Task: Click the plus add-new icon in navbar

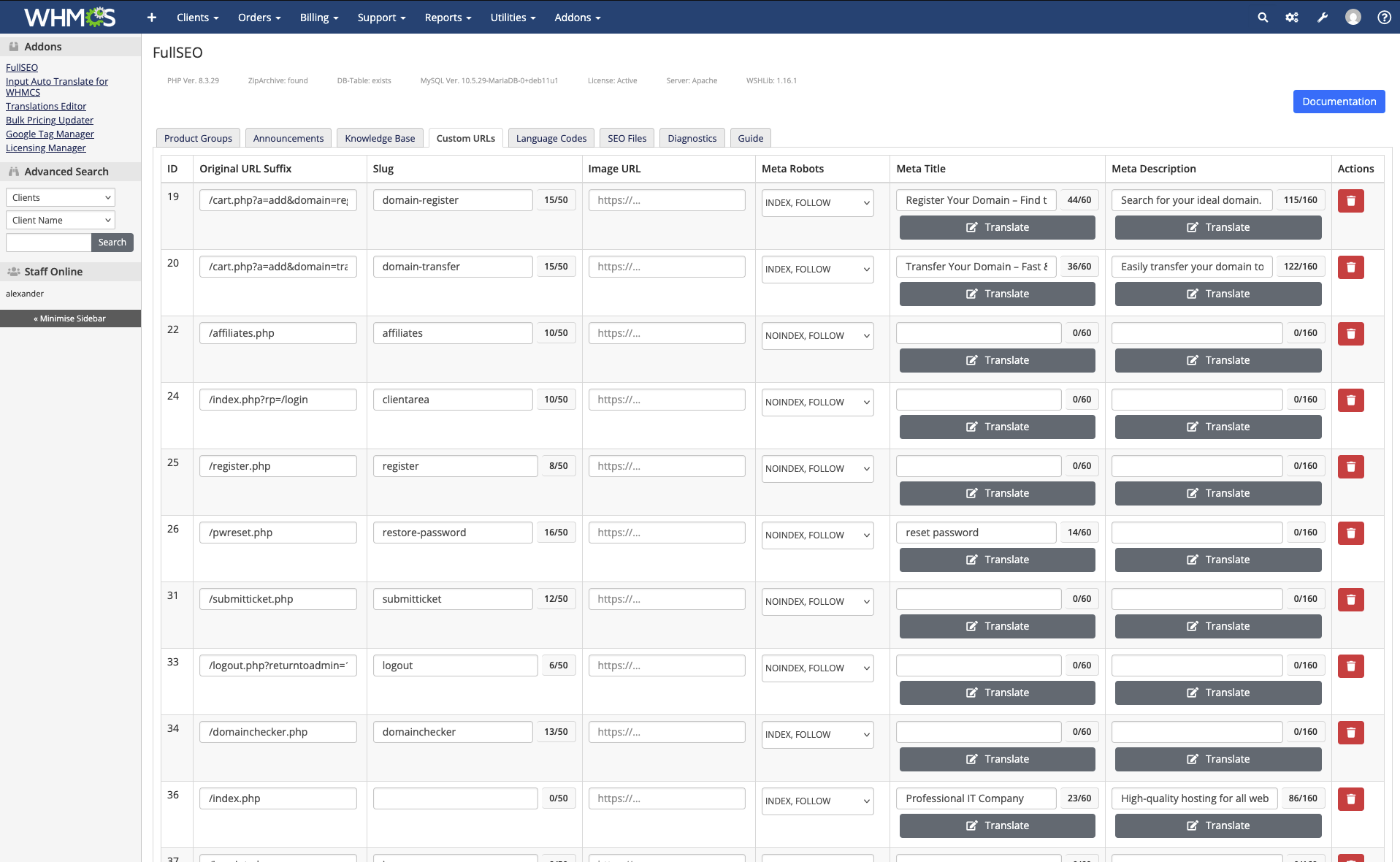Action: coord(151,18)
